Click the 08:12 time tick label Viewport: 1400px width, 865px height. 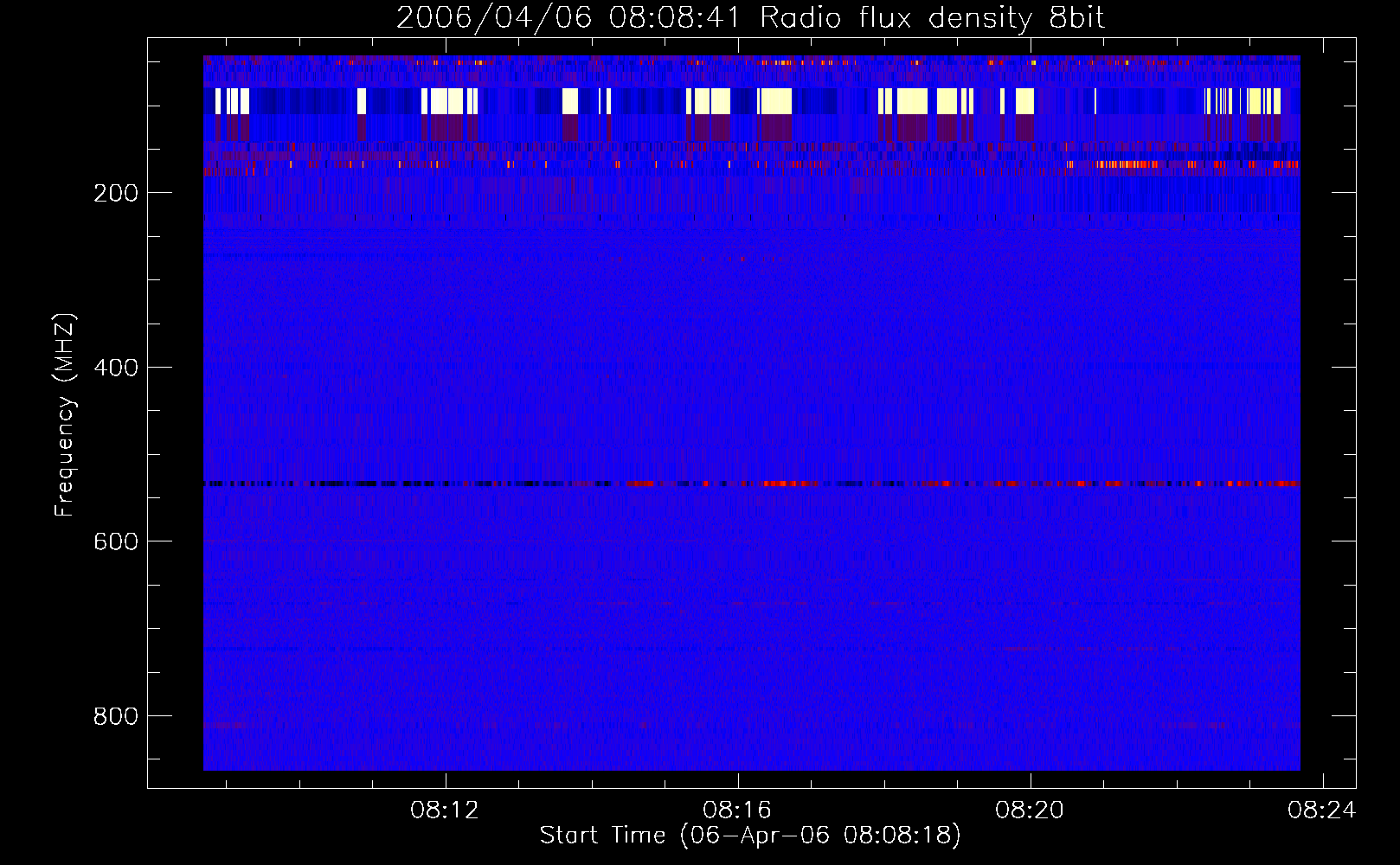445,811
